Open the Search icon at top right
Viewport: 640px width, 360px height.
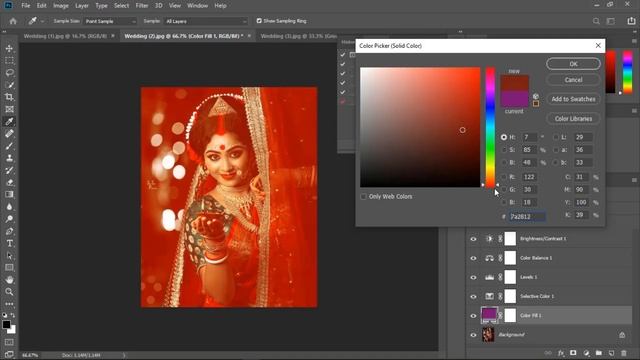pyautogui.click(x=596, y=21)
